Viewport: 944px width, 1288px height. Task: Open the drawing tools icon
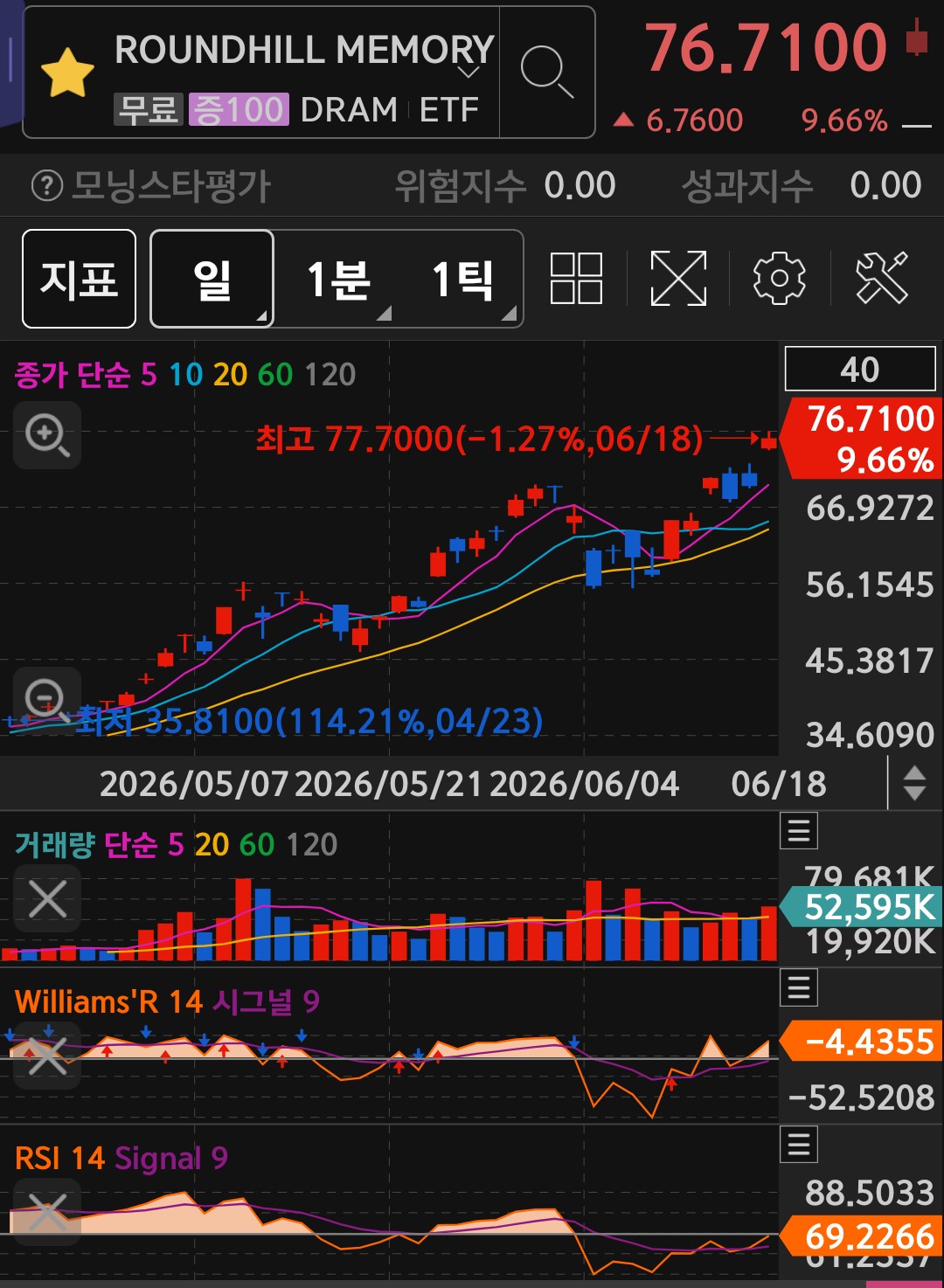pyautogui.click(x=882, y=279)
